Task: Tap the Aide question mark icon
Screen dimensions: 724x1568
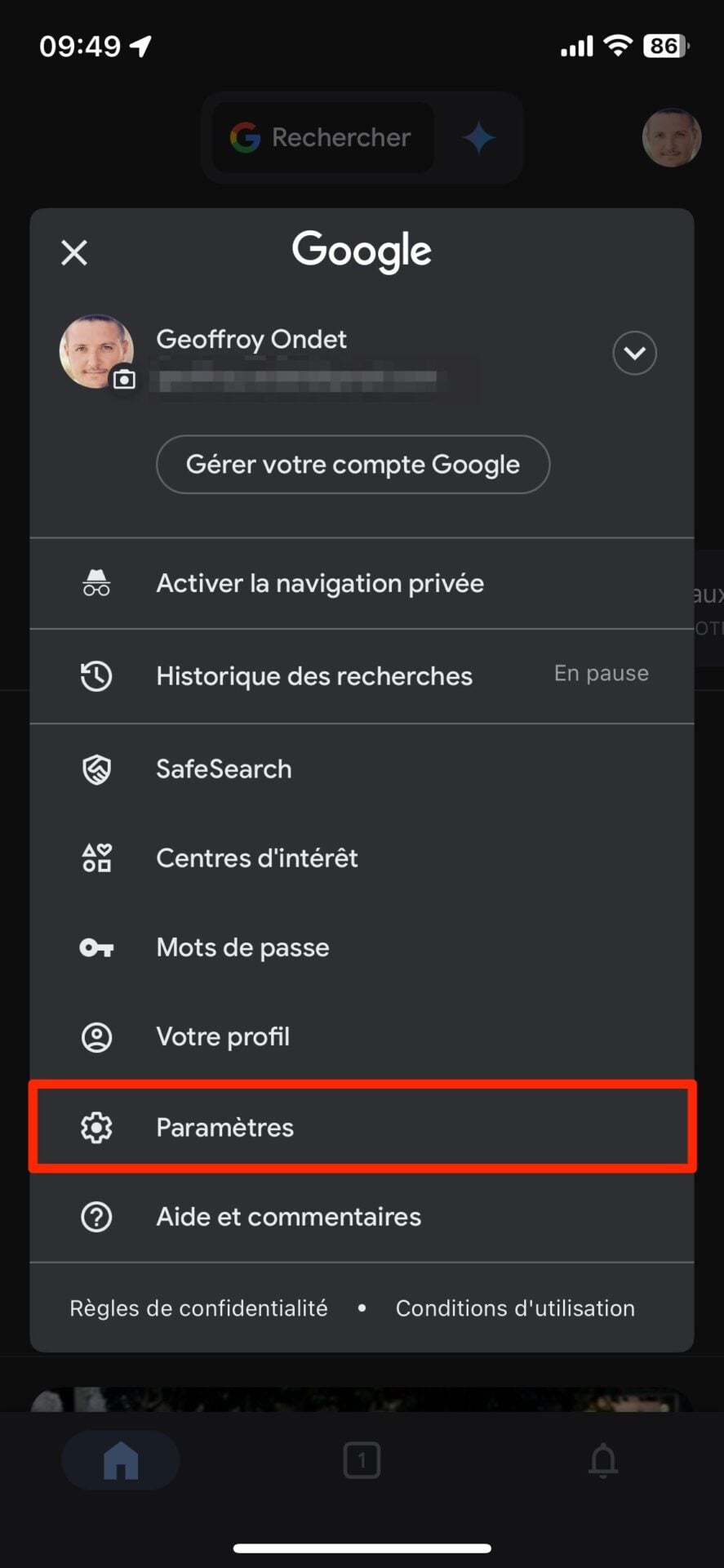Action: tap(96, 1217)
